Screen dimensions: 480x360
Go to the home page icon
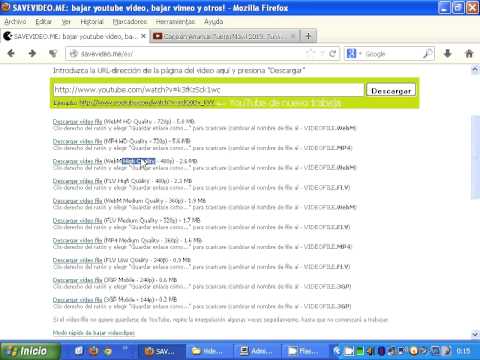tap(469, 53)
